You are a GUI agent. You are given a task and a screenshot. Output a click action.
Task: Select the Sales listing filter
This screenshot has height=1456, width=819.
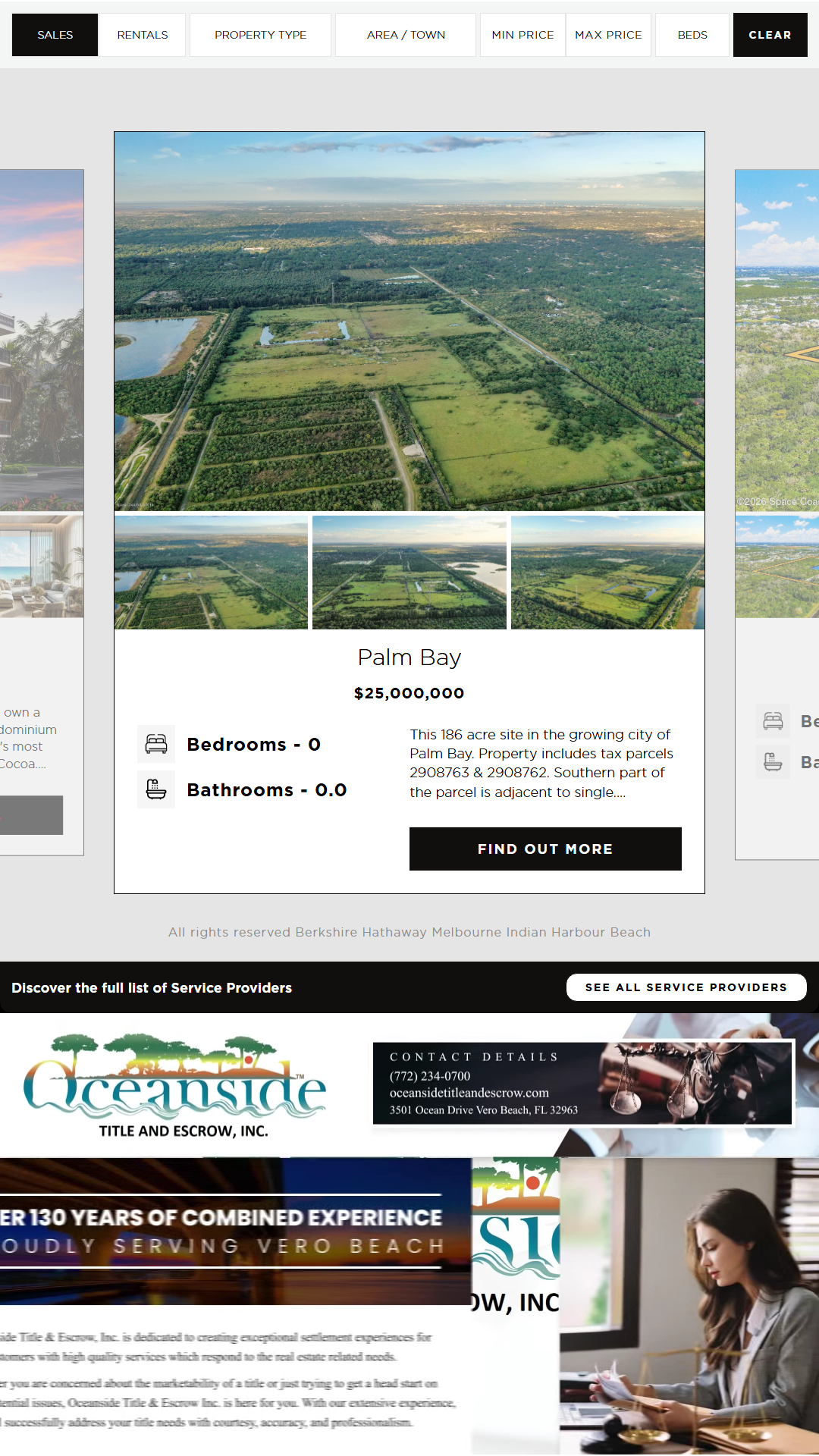55,35
